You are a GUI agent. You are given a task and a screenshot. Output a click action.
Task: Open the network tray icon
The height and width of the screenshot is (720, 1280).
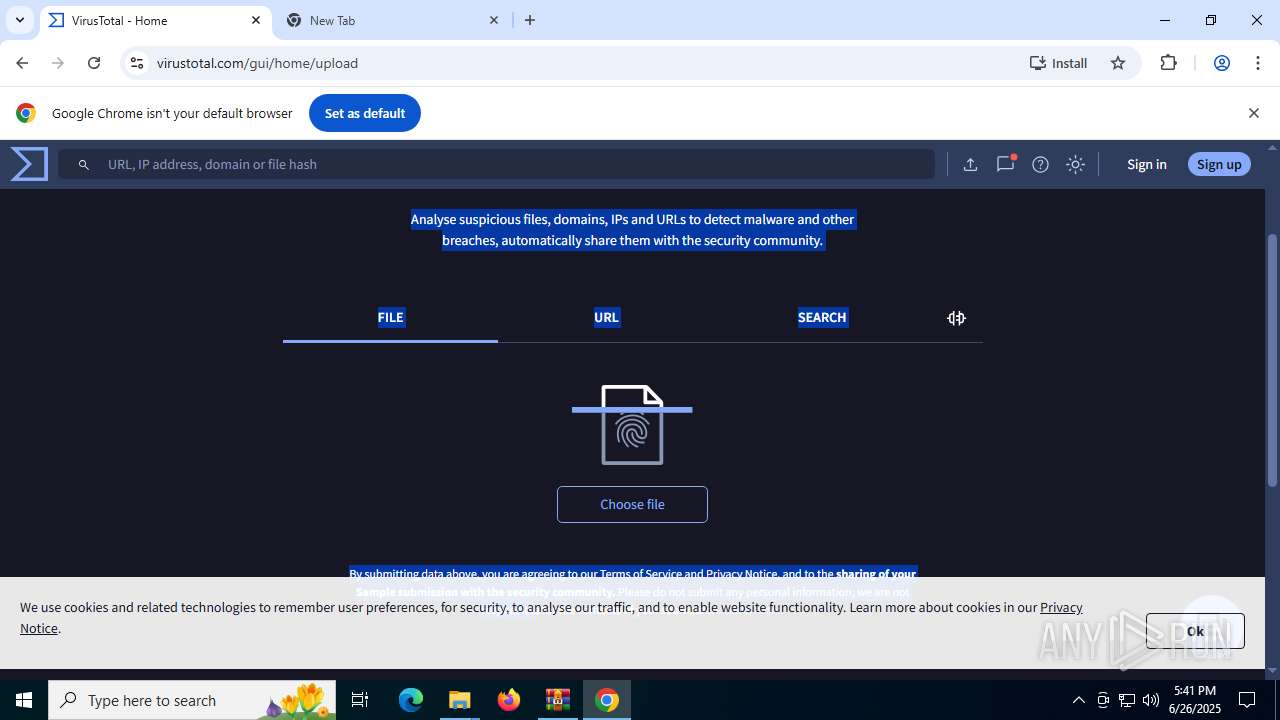[1127, 700]
